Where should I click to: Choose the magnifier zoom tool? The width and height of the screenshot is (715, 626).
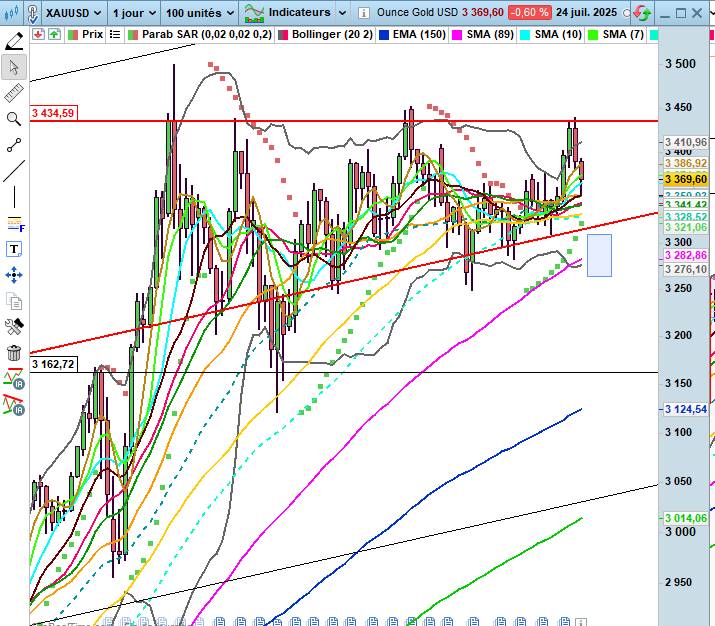(14, 119)
